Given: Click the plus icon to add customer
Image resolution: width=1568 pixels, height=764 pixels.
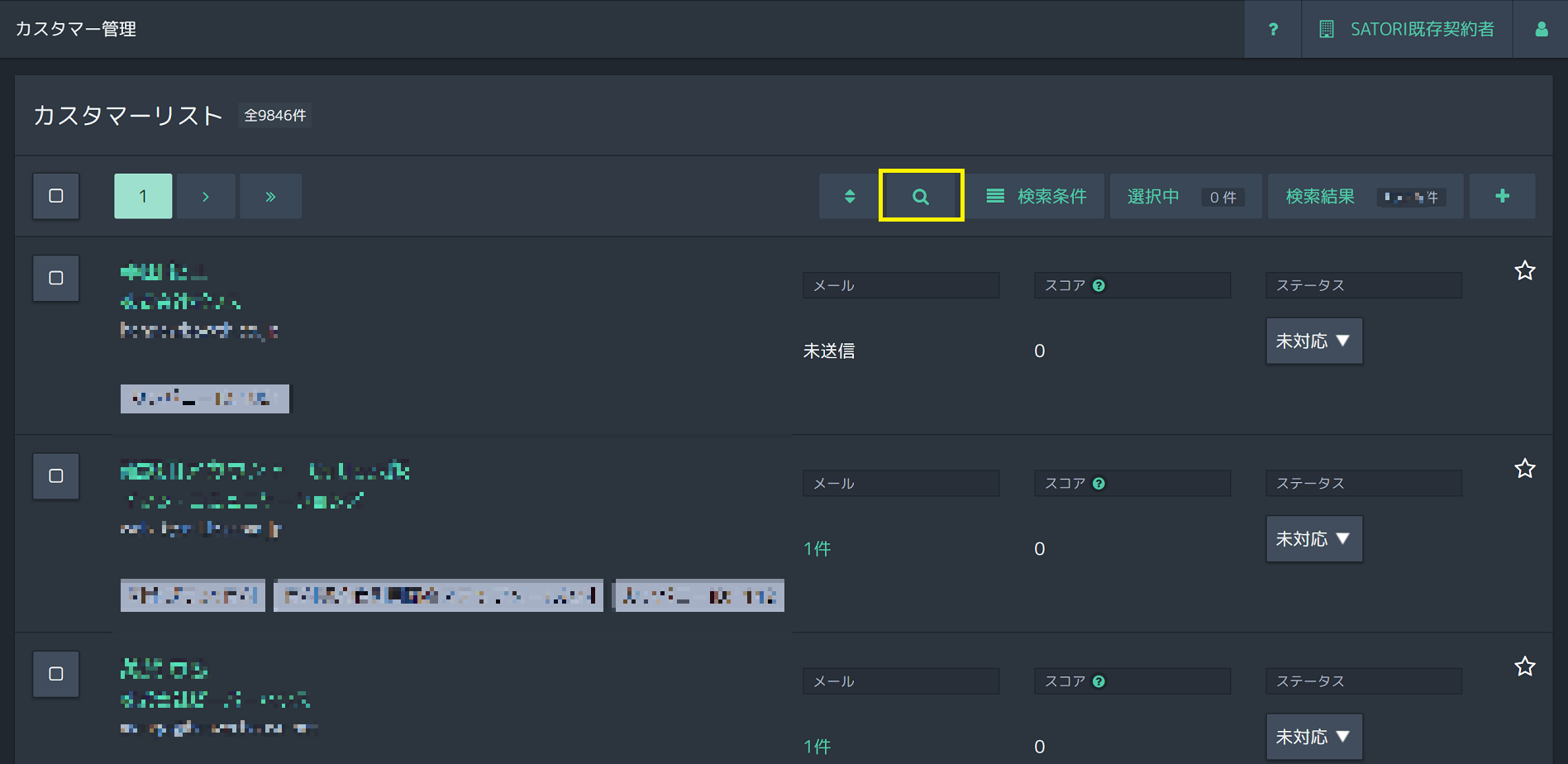Looking at the screenshot, I should point(1502,196).
